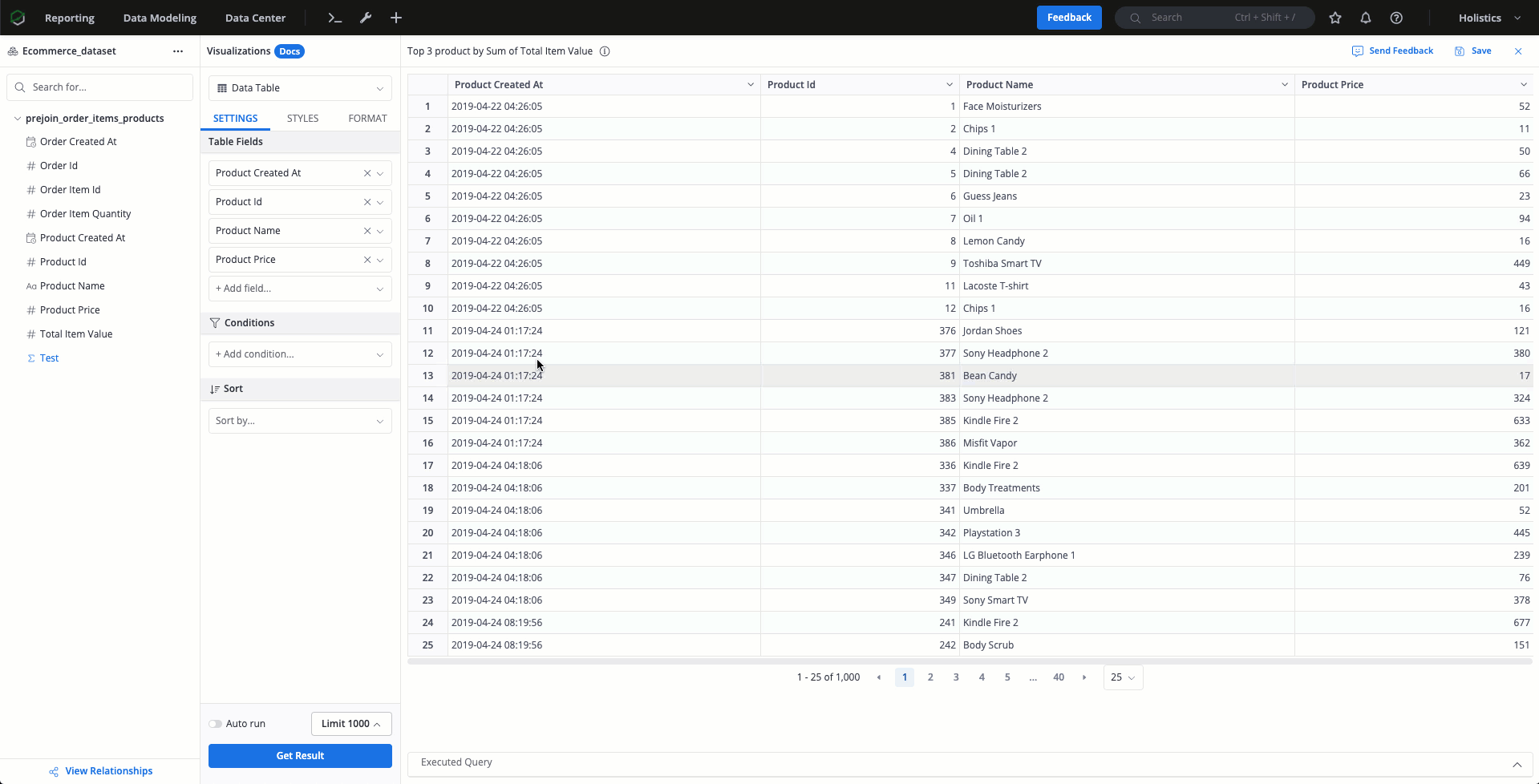Viewport: 1539px width, 784px height.
Task: Click the plus create-new icon in top bar
Action: [x=396, y=18]
